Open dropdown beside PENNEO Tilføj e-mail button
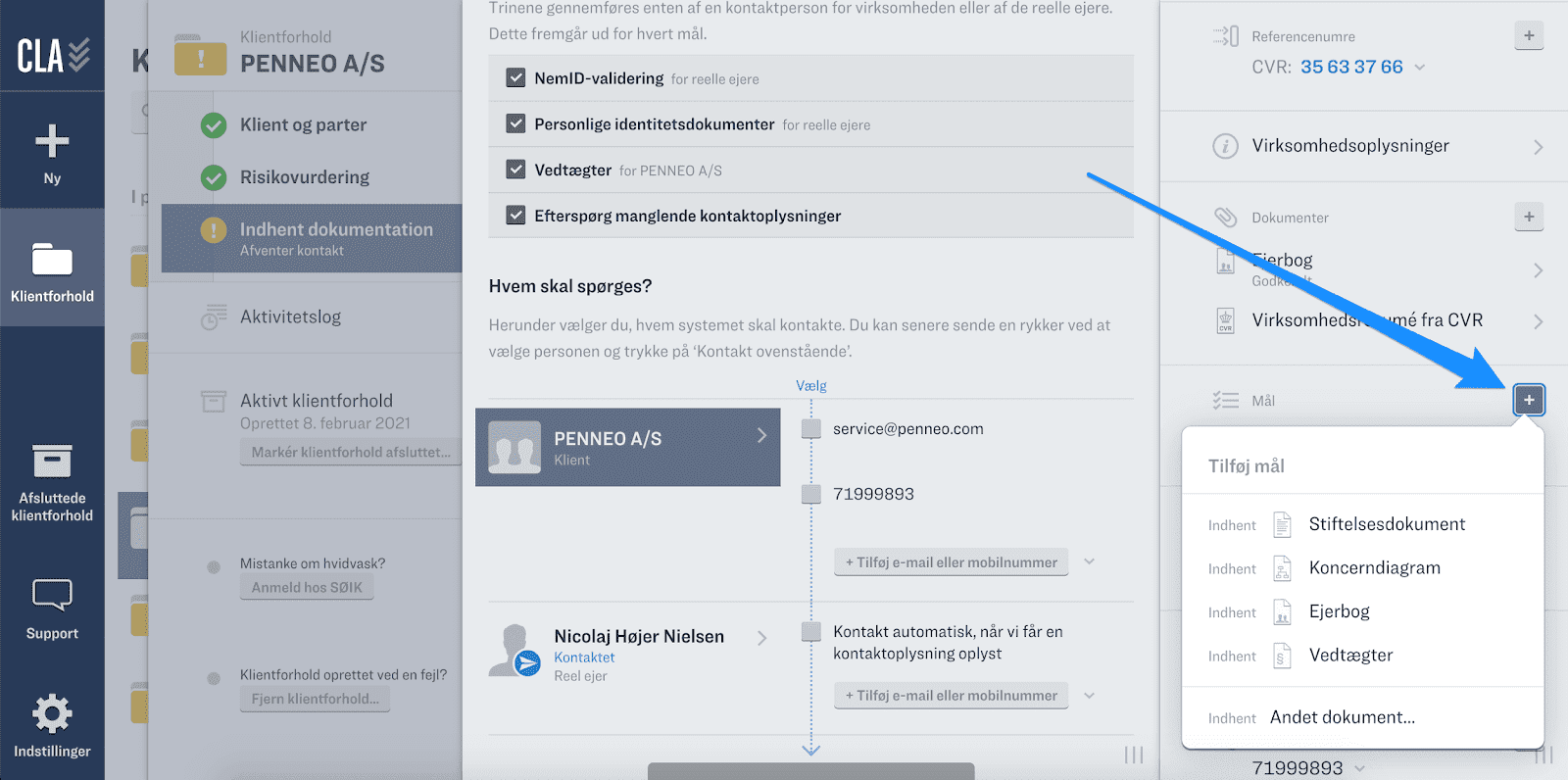 [x=1089, y=562]
